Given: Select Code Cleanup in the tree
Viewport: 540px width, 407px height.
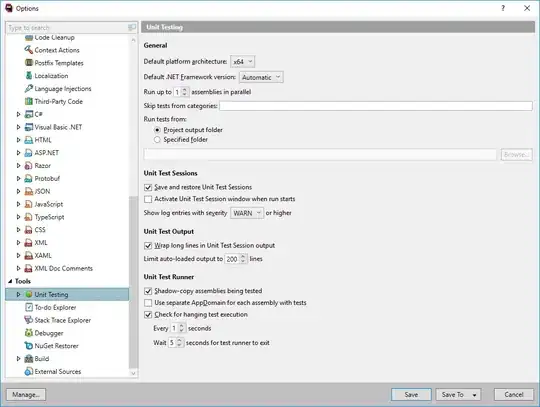Looking at the screenshot, I should 54,37.
